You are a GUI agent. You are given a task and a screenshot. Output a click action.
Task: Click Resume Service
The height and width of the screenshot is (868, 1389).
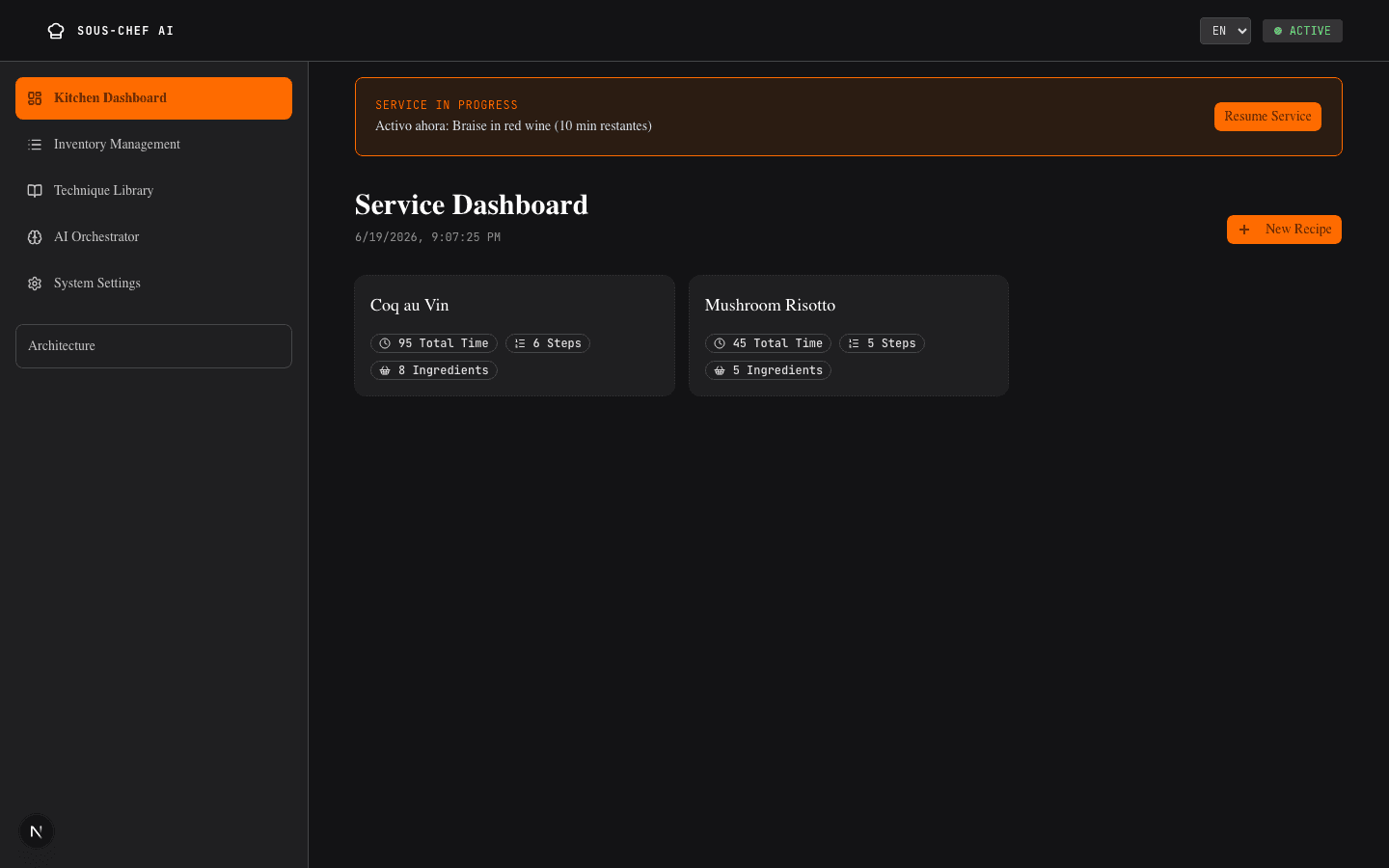(1267, 117)
